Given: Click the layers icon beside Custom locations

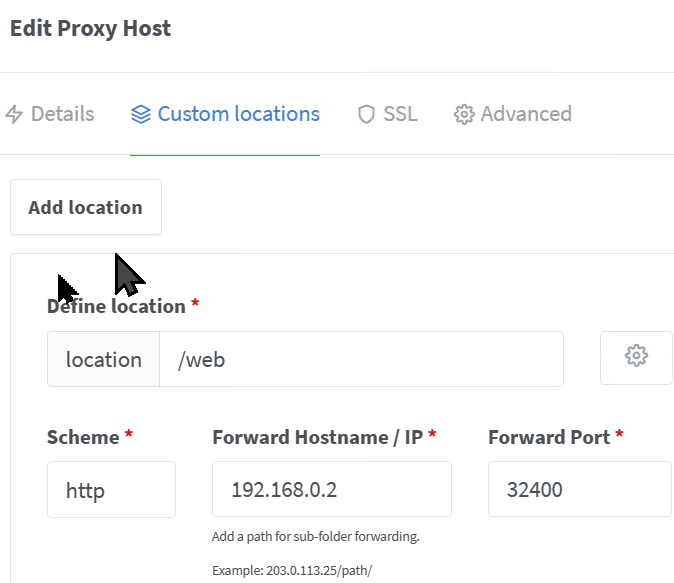Looking at the screenshot, I should [141, 114].
